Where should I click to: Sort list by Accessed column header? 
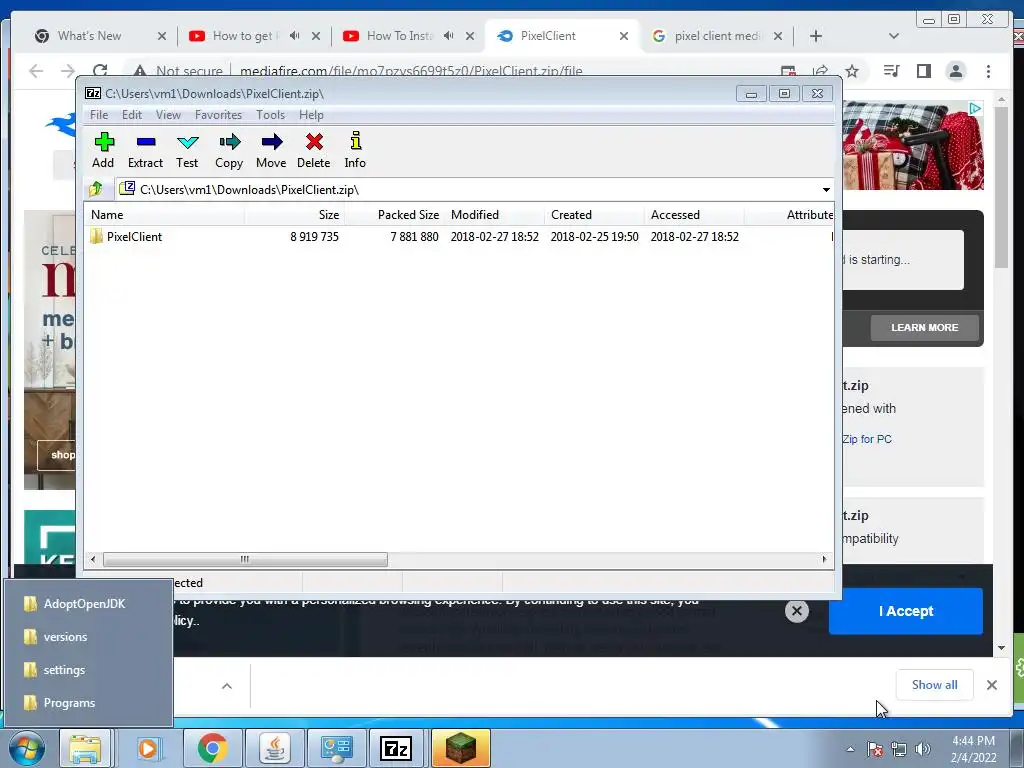(x=694, y=215)
